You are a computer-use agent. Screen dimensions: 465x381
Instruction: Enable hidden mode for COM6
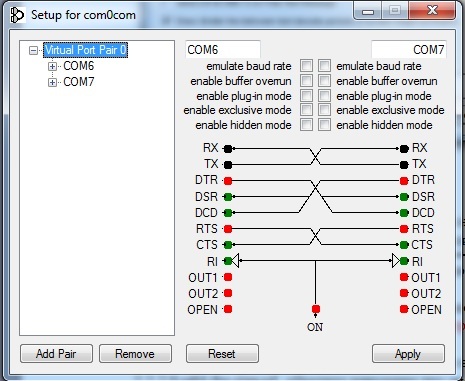coord(306,125)
